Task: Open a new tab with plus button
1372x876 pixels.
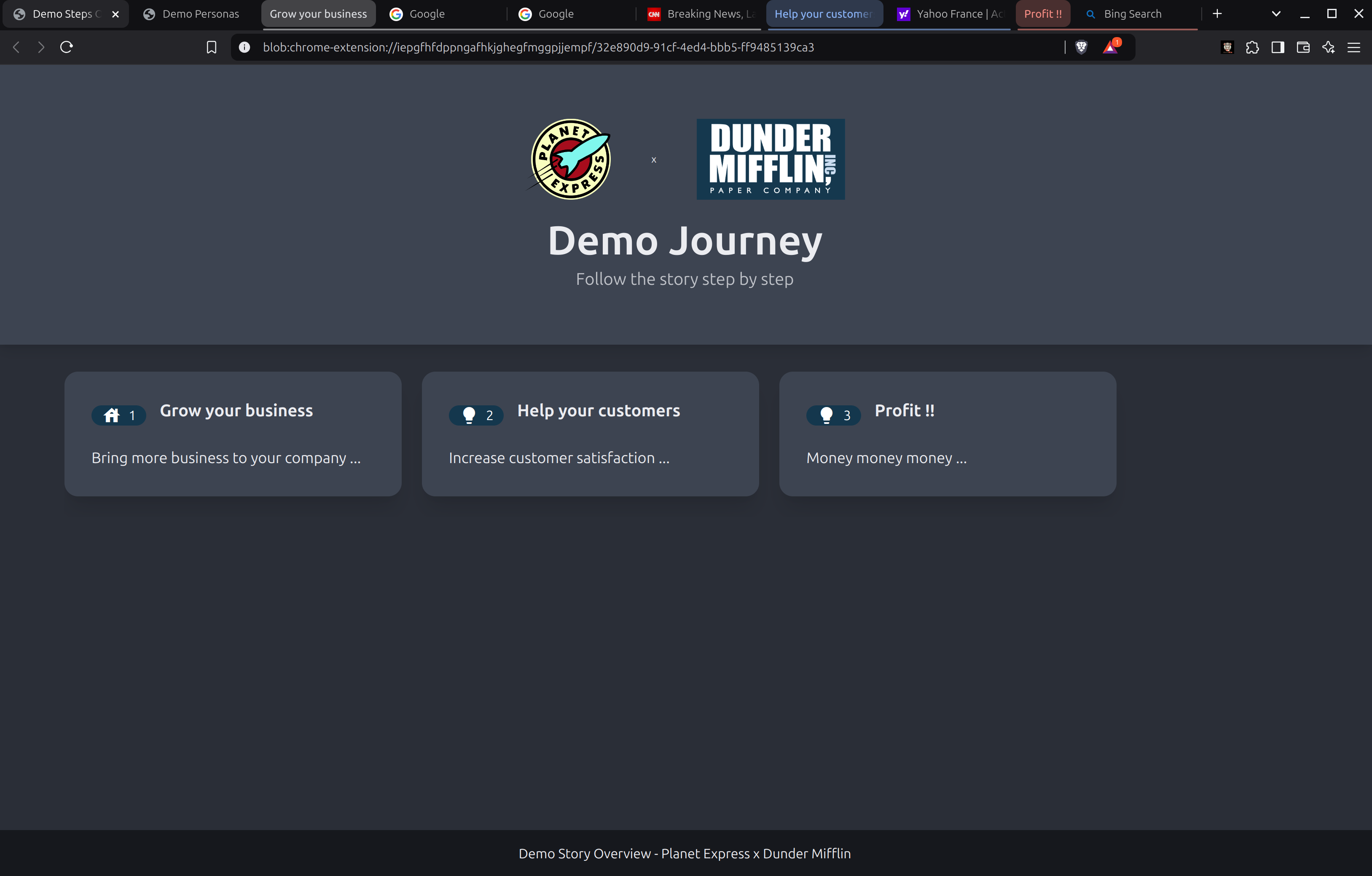Action: click(x=1217, y=13)
